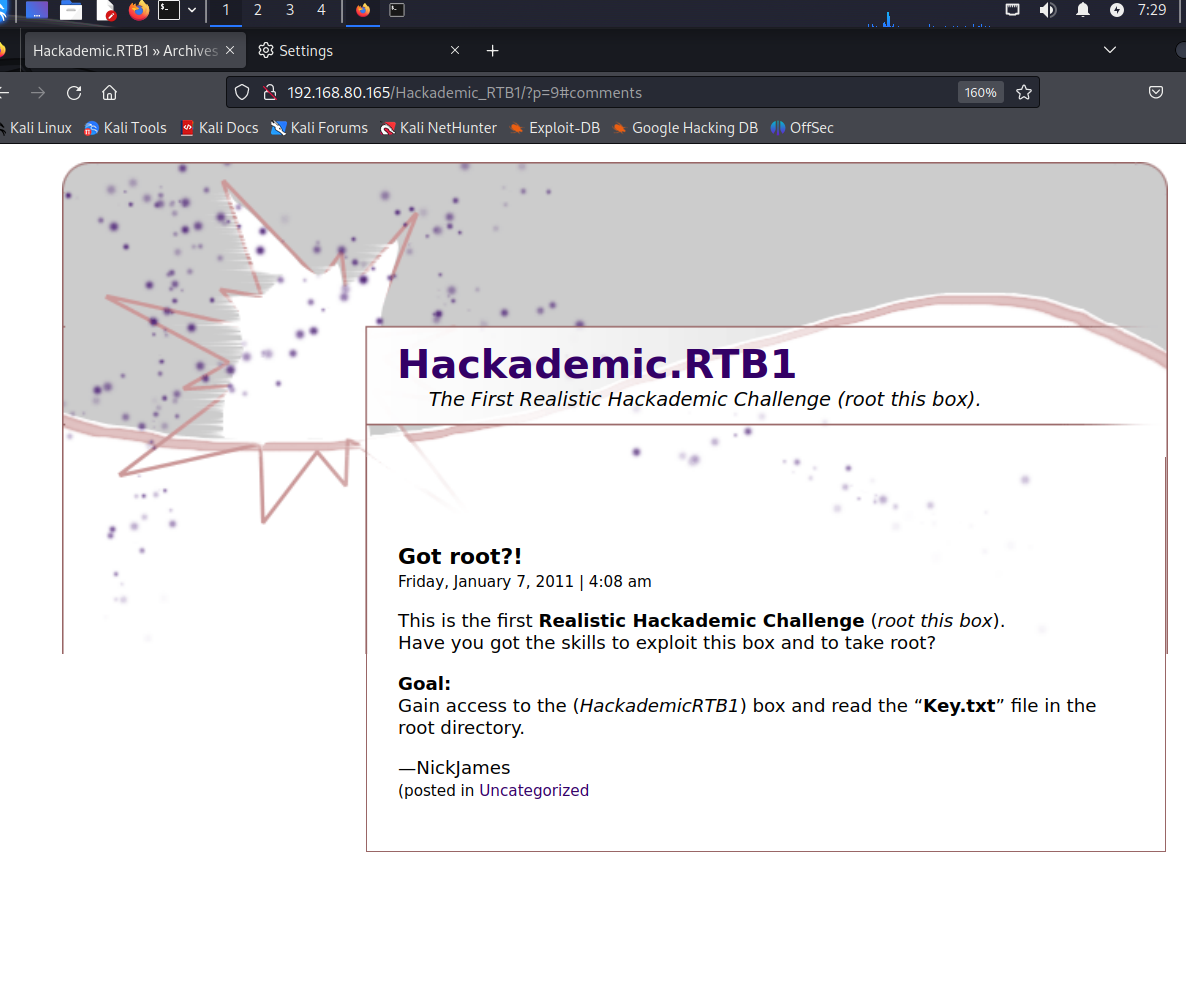Show site security lock information

pyautogui.click(x=269, y=92)
